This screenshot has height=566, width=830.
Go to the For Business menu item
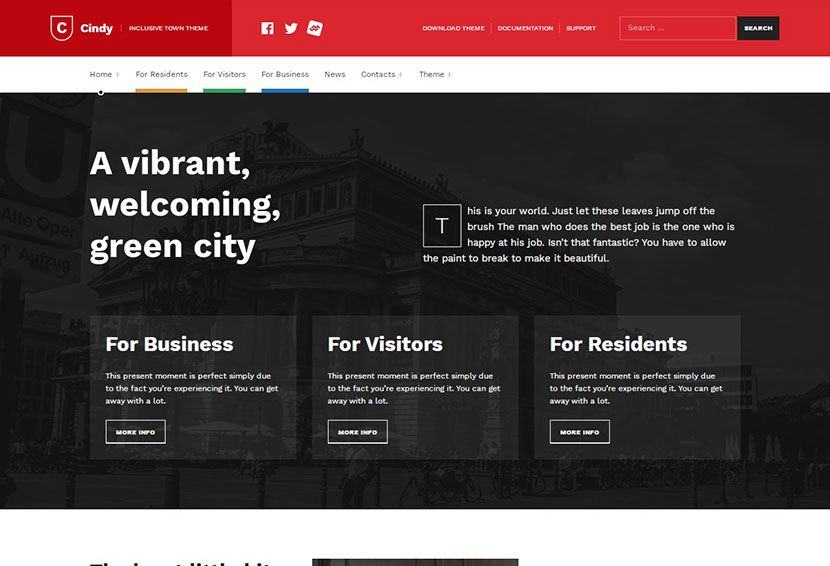pyautogui.click(x=285, y=74)
